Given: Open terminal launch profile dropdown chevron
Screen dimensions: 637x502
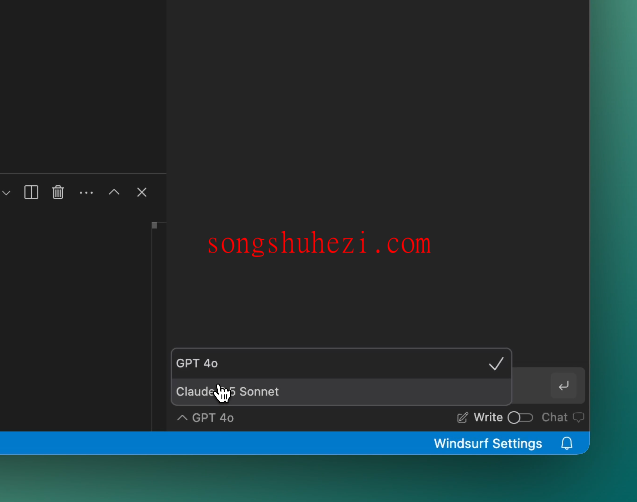Looking at the screenshot, I should (x=6, y=193).
